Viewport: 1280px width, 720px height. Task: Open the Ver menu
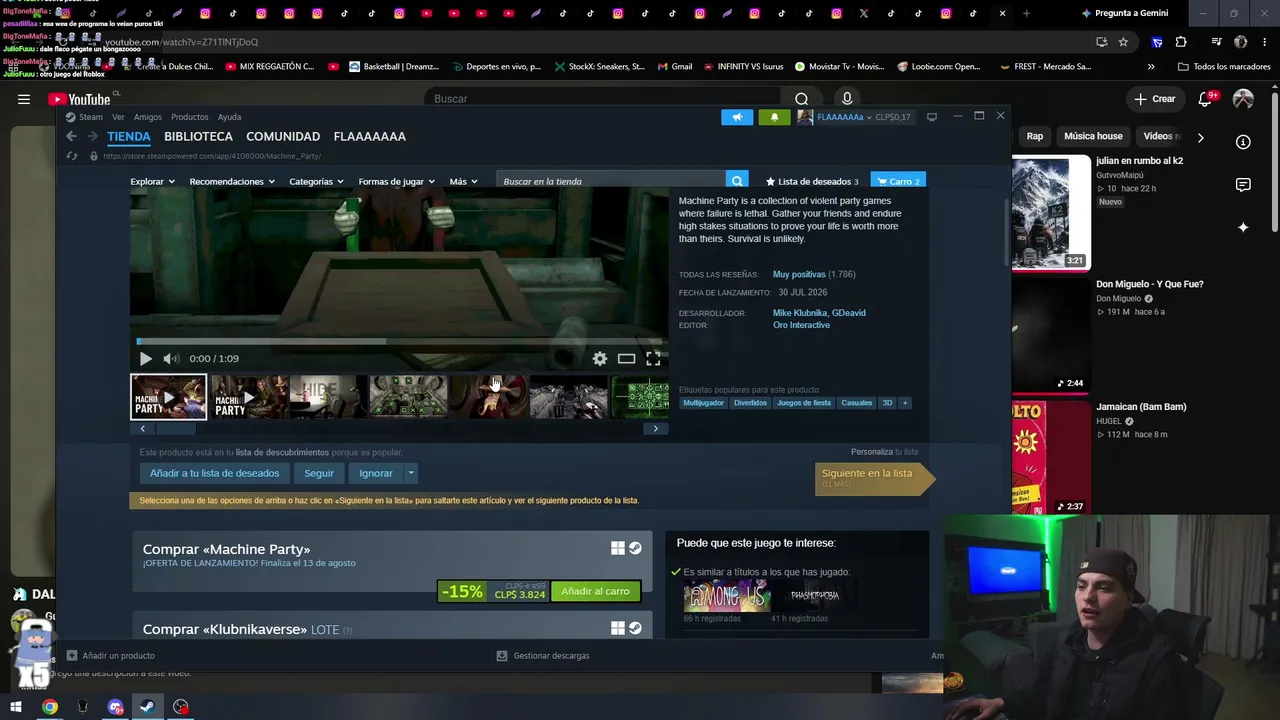point(118,117)
